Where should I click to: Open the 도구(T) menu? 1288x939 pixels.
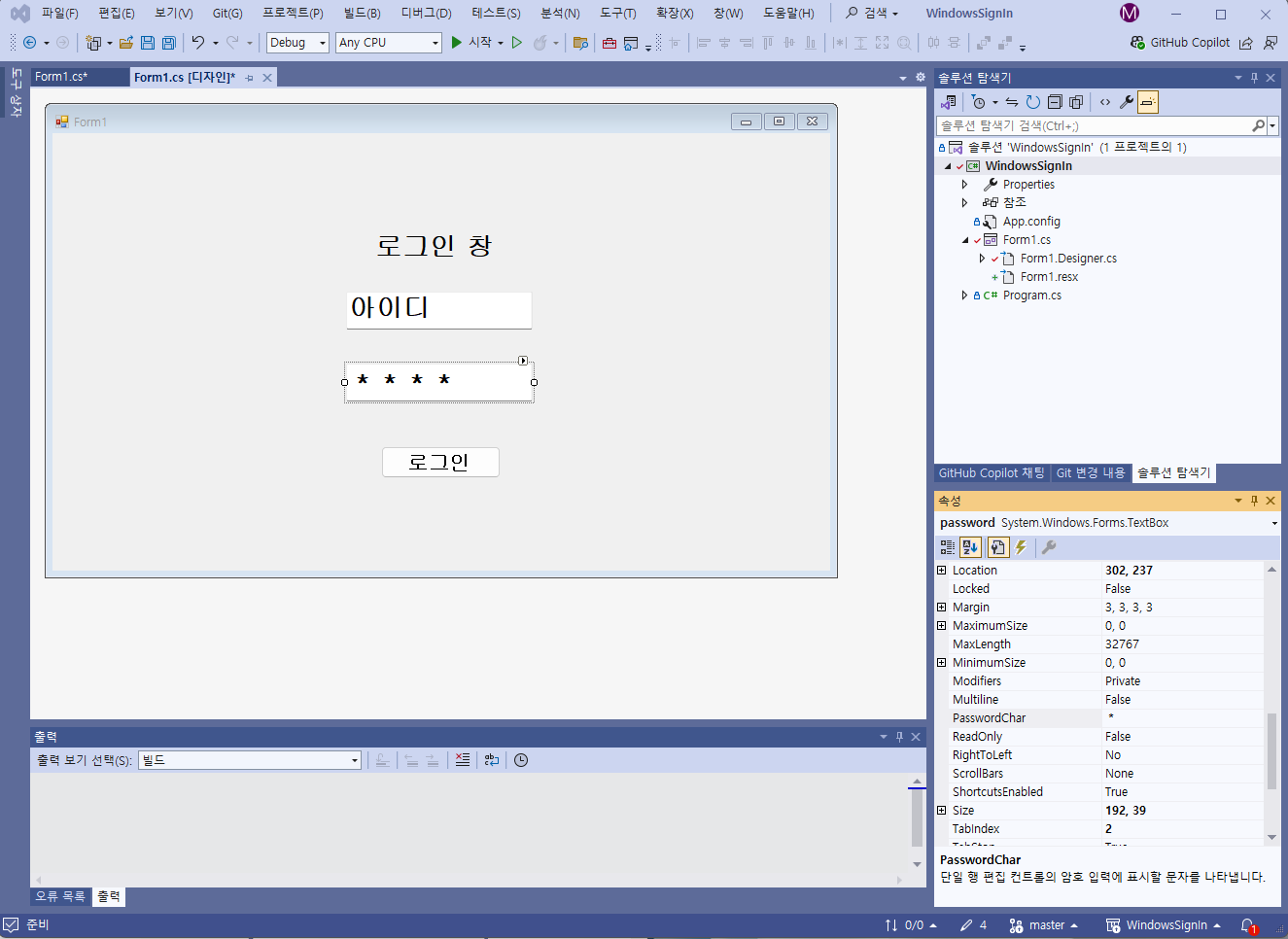pyautogui.click(x=617, y=14)
